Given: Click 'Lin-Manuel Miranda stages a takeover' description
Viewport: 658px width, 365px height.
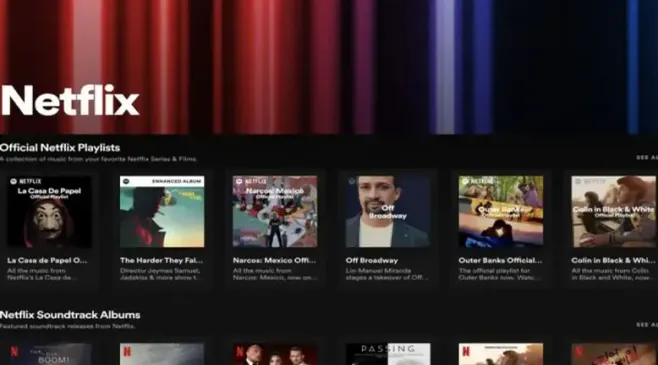Looking at the screenshot, I should tap(387, 274).
